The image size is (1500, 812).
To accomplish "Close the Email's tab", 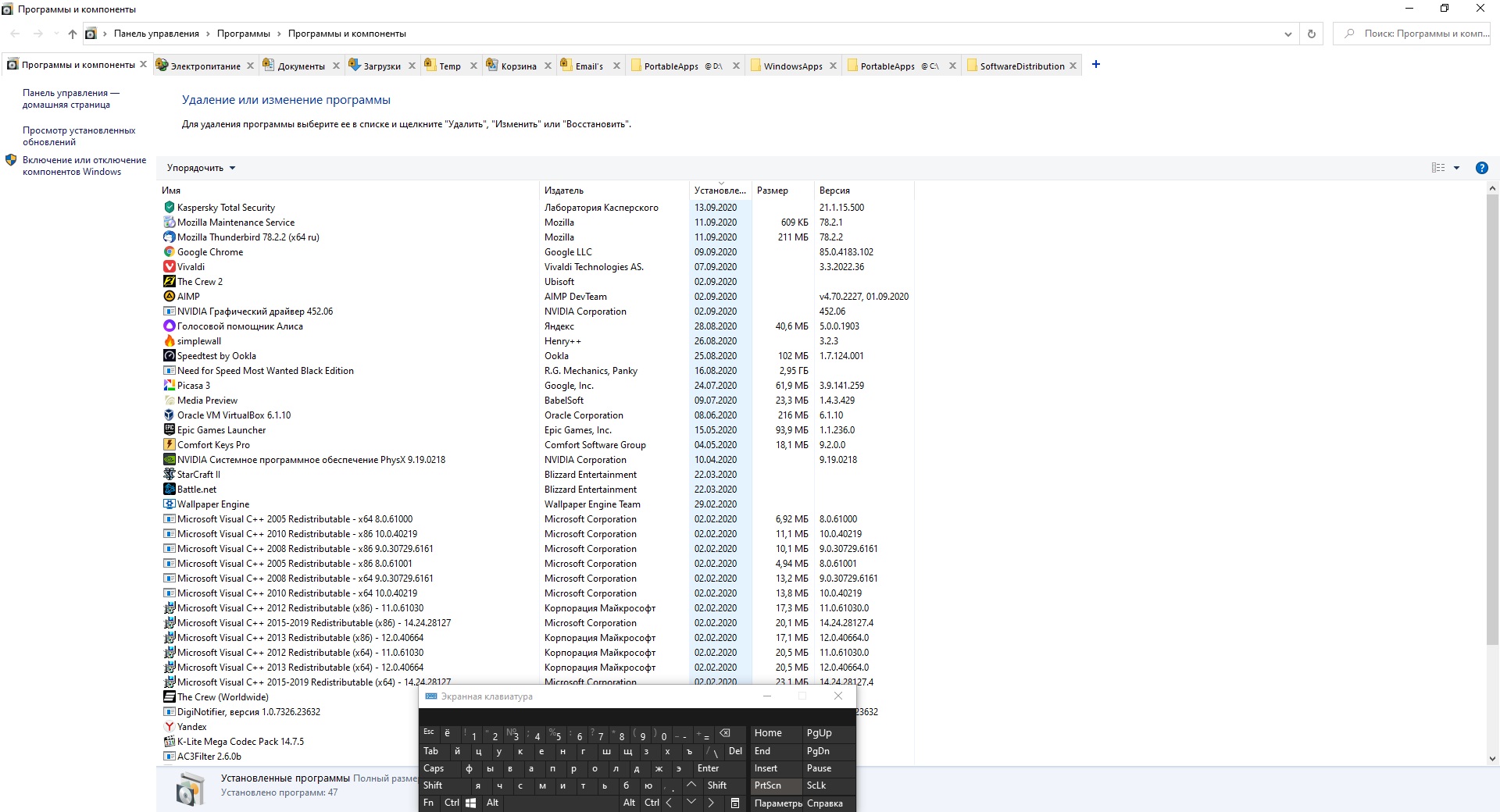I will [616, 66].
